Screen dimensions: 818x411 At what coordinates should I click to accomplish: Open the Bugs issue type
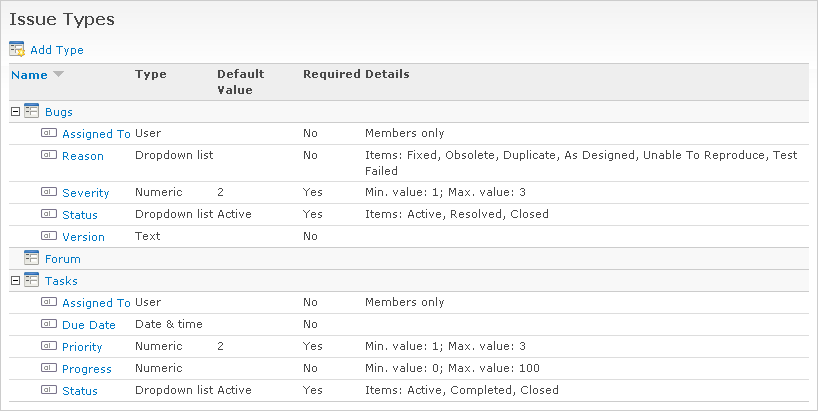[59, 112]
